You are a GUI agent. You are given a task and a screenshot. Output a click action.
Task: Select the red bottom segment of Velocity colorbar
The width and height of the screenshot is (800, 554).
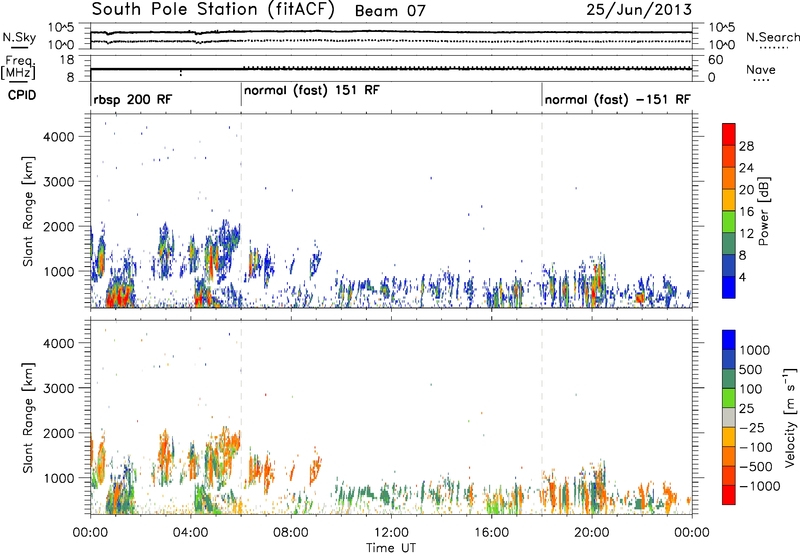coord(729,495)
